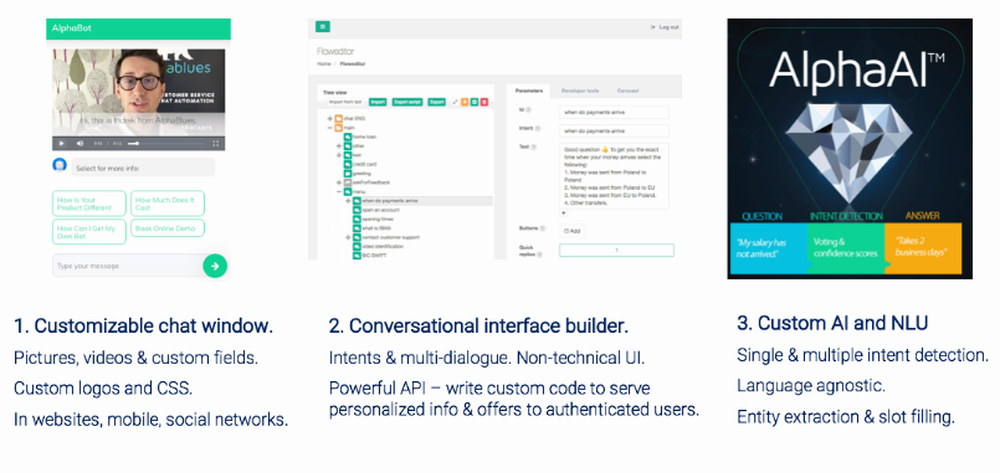Click the green Export button
This screenshot has width=1000, height=473.
pos(437,102)
